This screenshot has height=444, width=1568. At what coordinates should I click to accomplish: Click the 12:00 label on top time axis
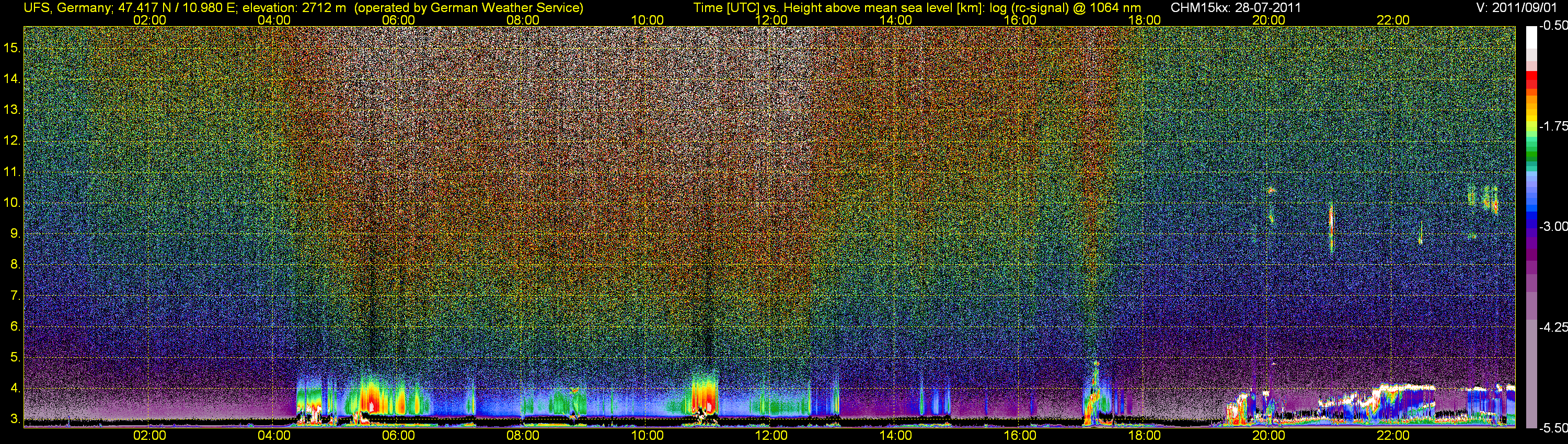771,20
